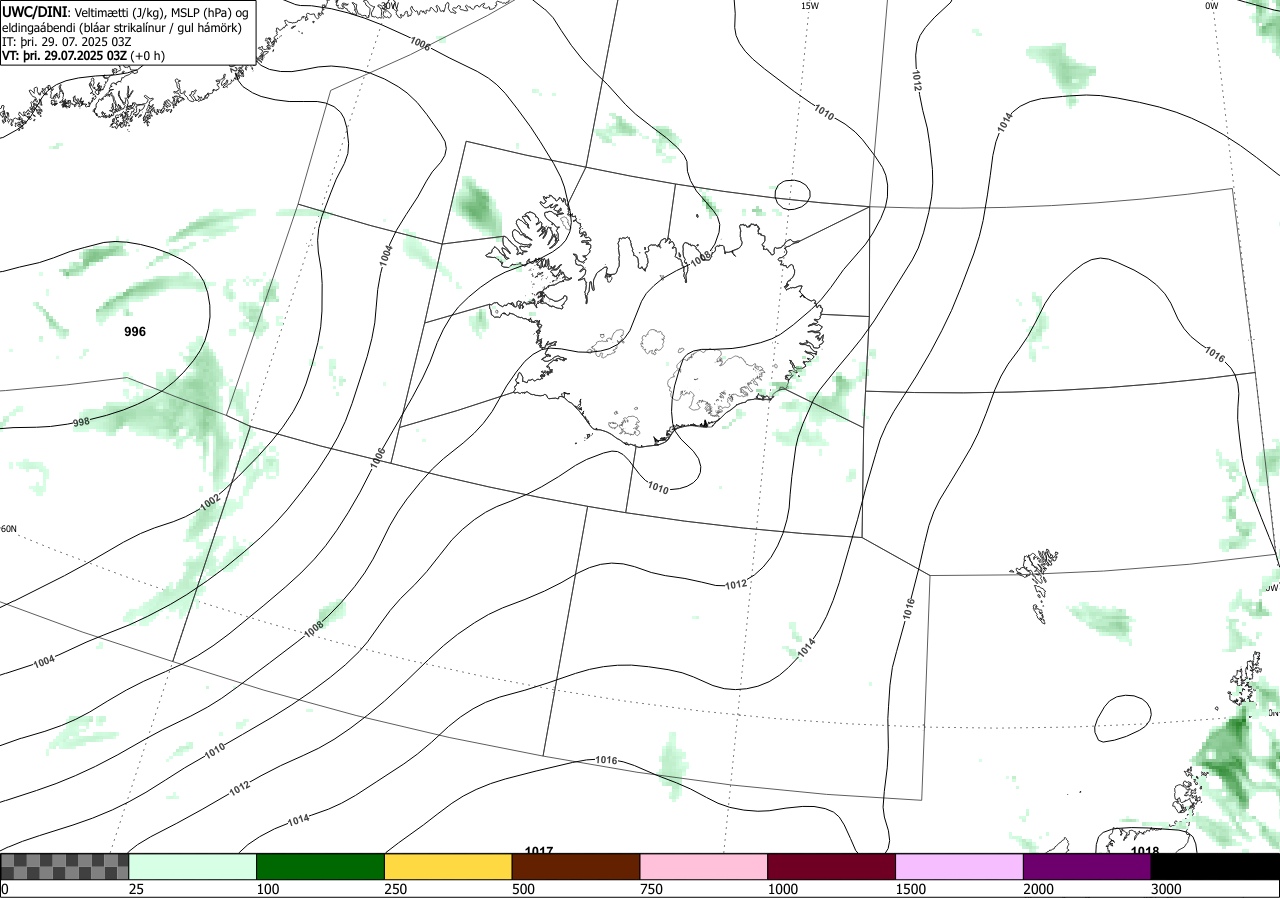Click the legend value 1500
The image size is (1280, 898).
(911, 889)
